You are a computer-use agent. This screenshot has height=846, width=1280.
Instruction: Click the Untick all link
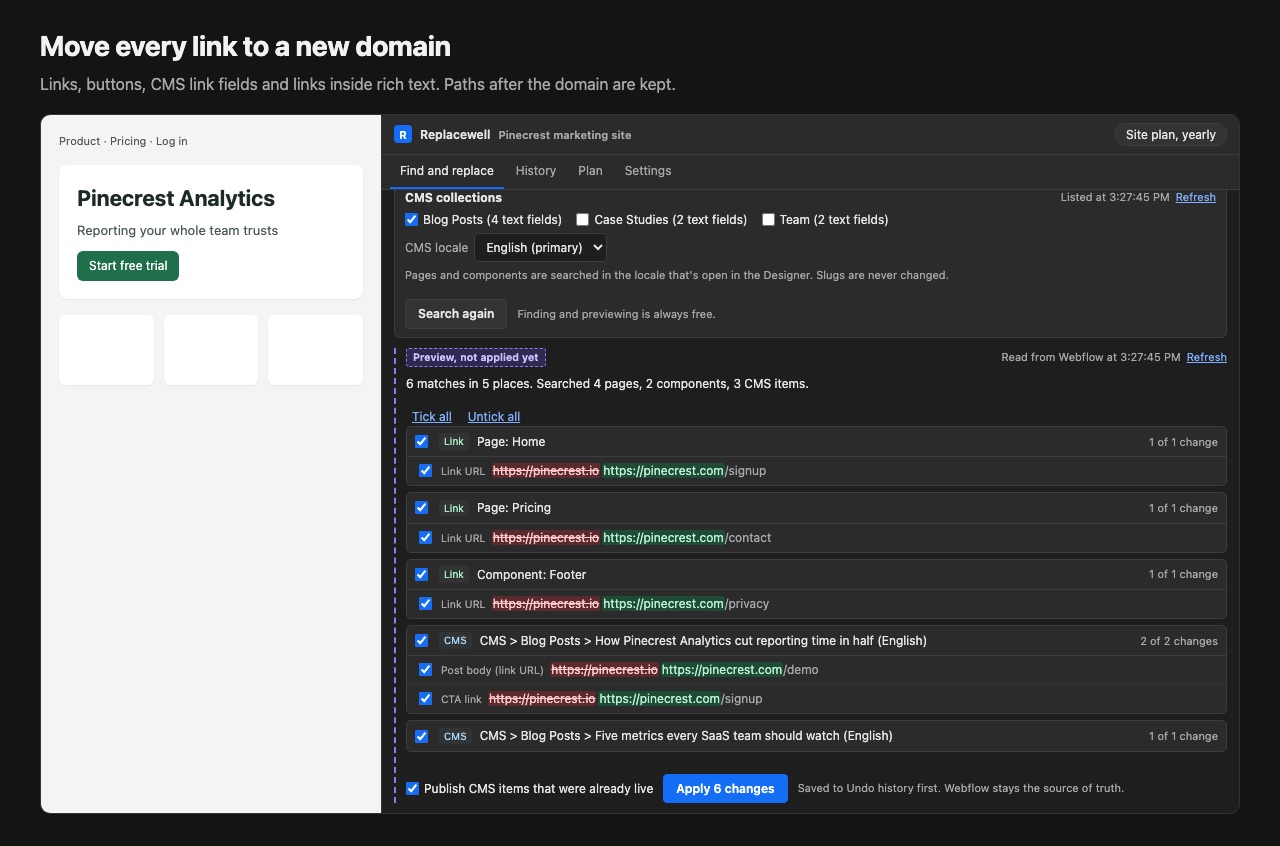coord(494,417)
